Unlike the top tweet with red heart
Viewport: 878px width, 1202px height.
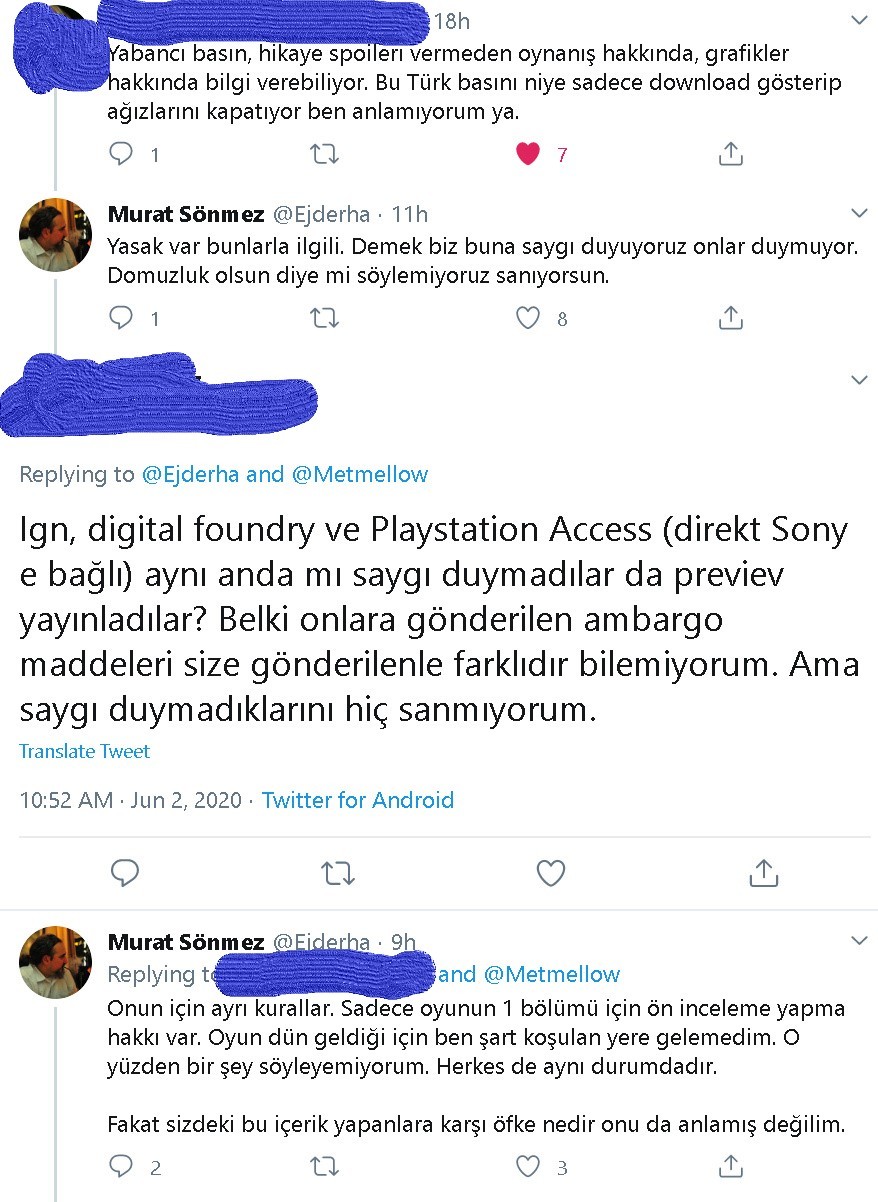coord(528,154)
